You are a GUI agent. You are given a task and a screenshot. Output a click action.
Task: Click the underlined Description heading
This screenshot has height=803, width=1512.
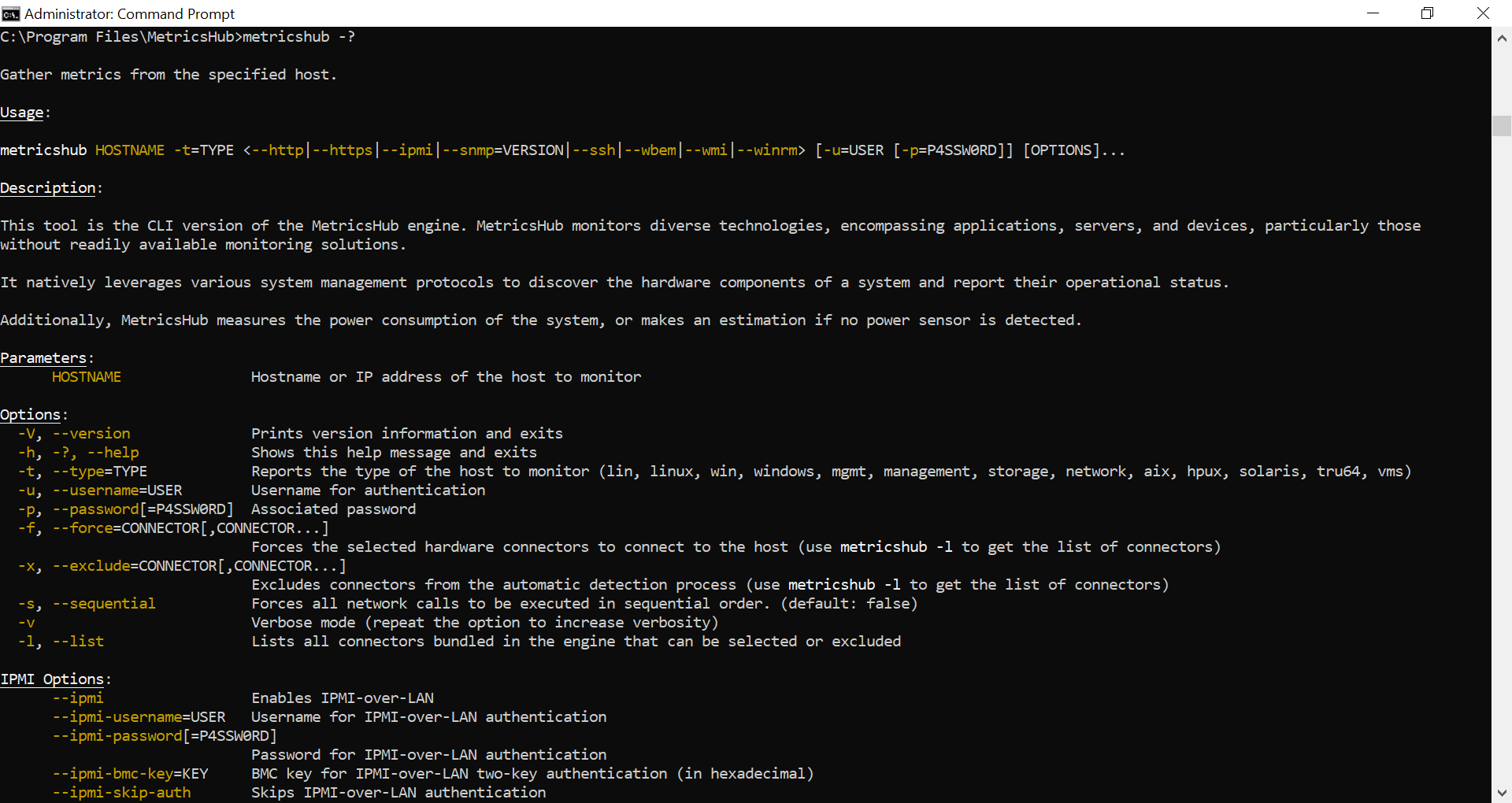(48, 188)
